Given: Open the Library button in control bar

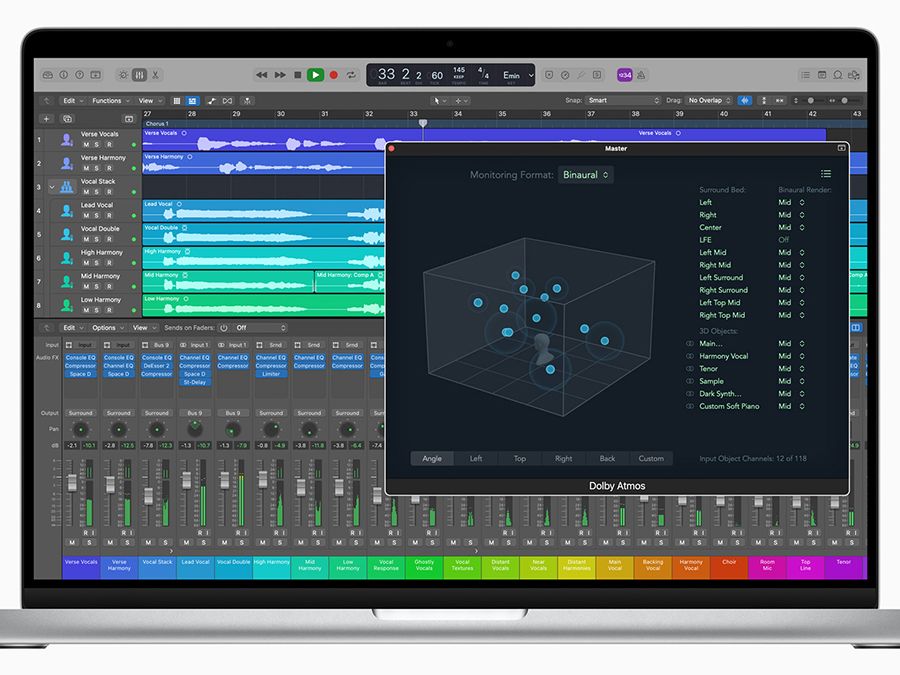Looking at the screenshot, I should [x=48, y=75].
